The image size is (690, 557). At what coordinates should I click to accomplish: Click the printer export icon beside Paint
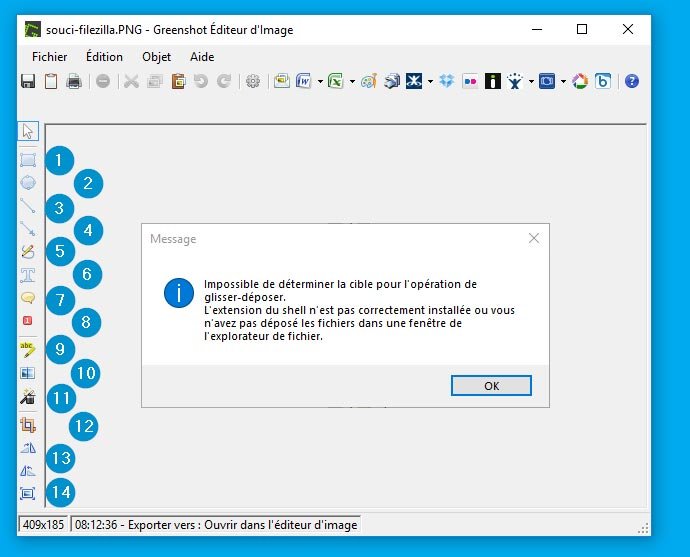point(392,81)
